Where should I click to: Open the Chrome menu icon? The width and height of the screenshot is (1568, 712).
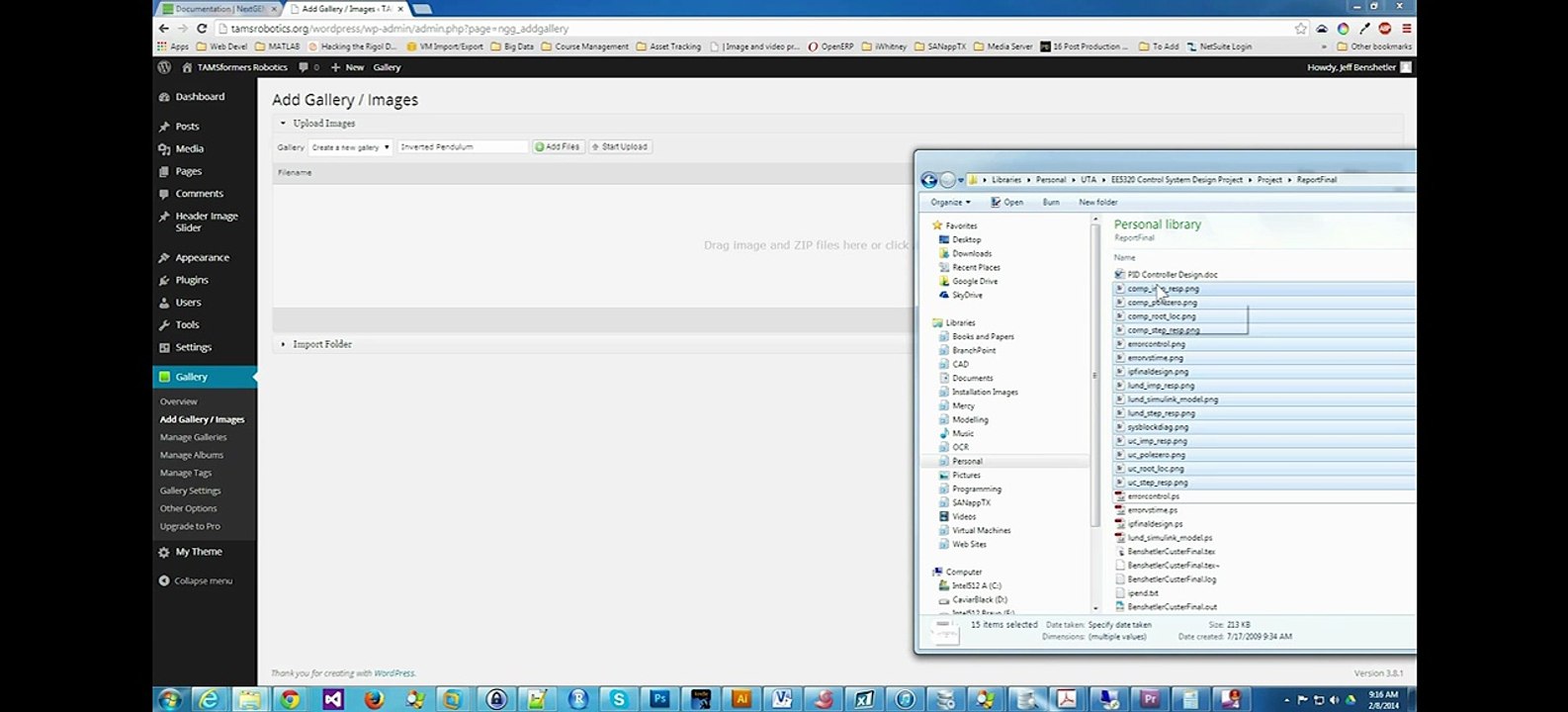coord(1406,29)
